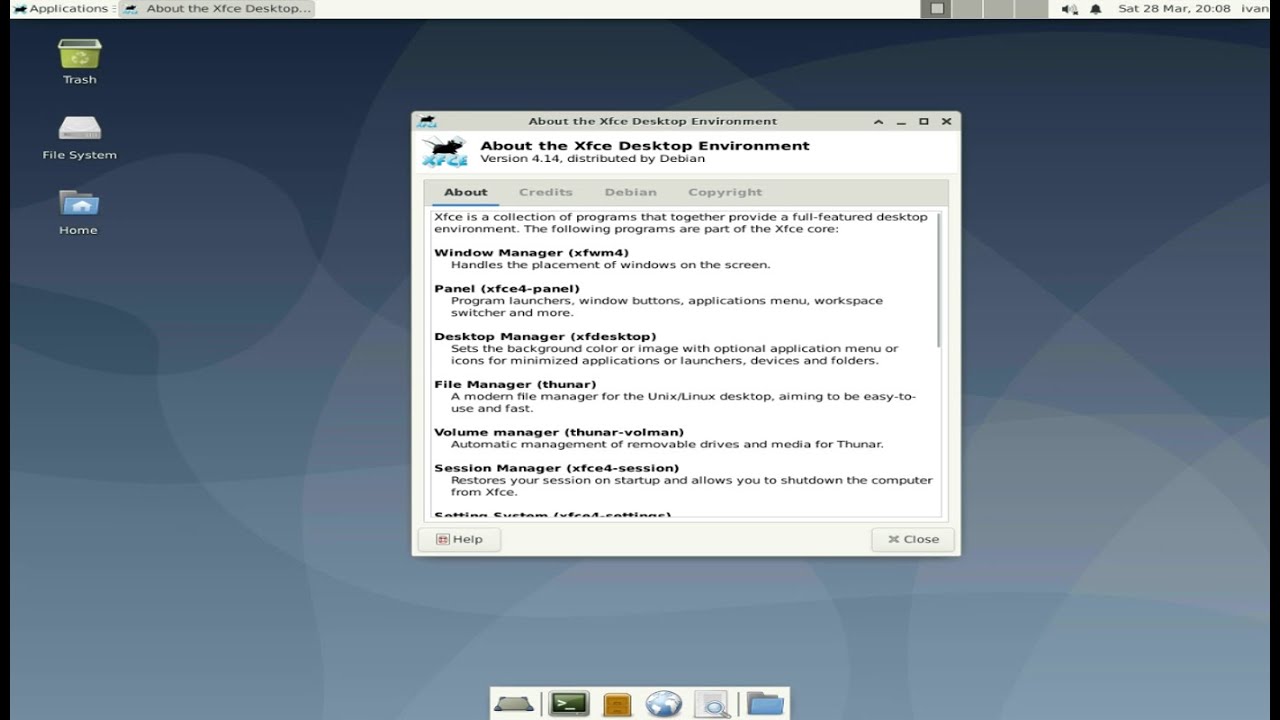Switch to the fourth workspace
This screenshot has width=1280, height=720.
click(x=1031, y=9)
